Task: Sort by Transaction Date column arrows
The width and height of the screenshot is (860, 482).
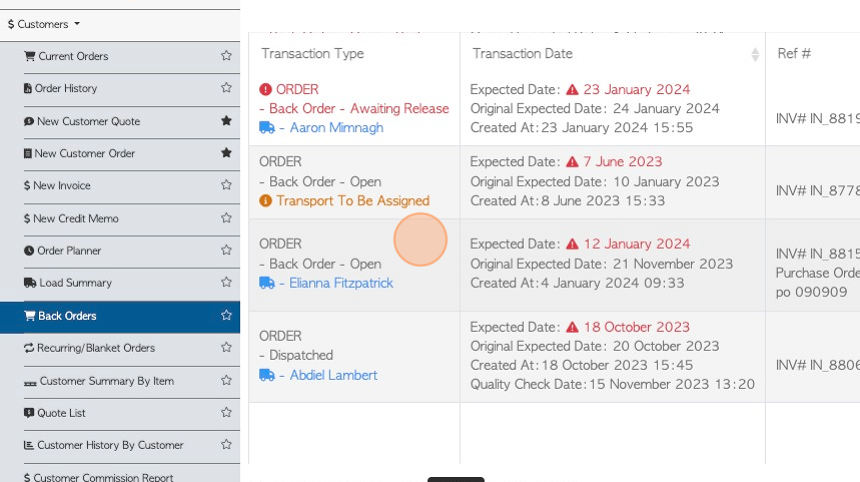Action: 755,54
